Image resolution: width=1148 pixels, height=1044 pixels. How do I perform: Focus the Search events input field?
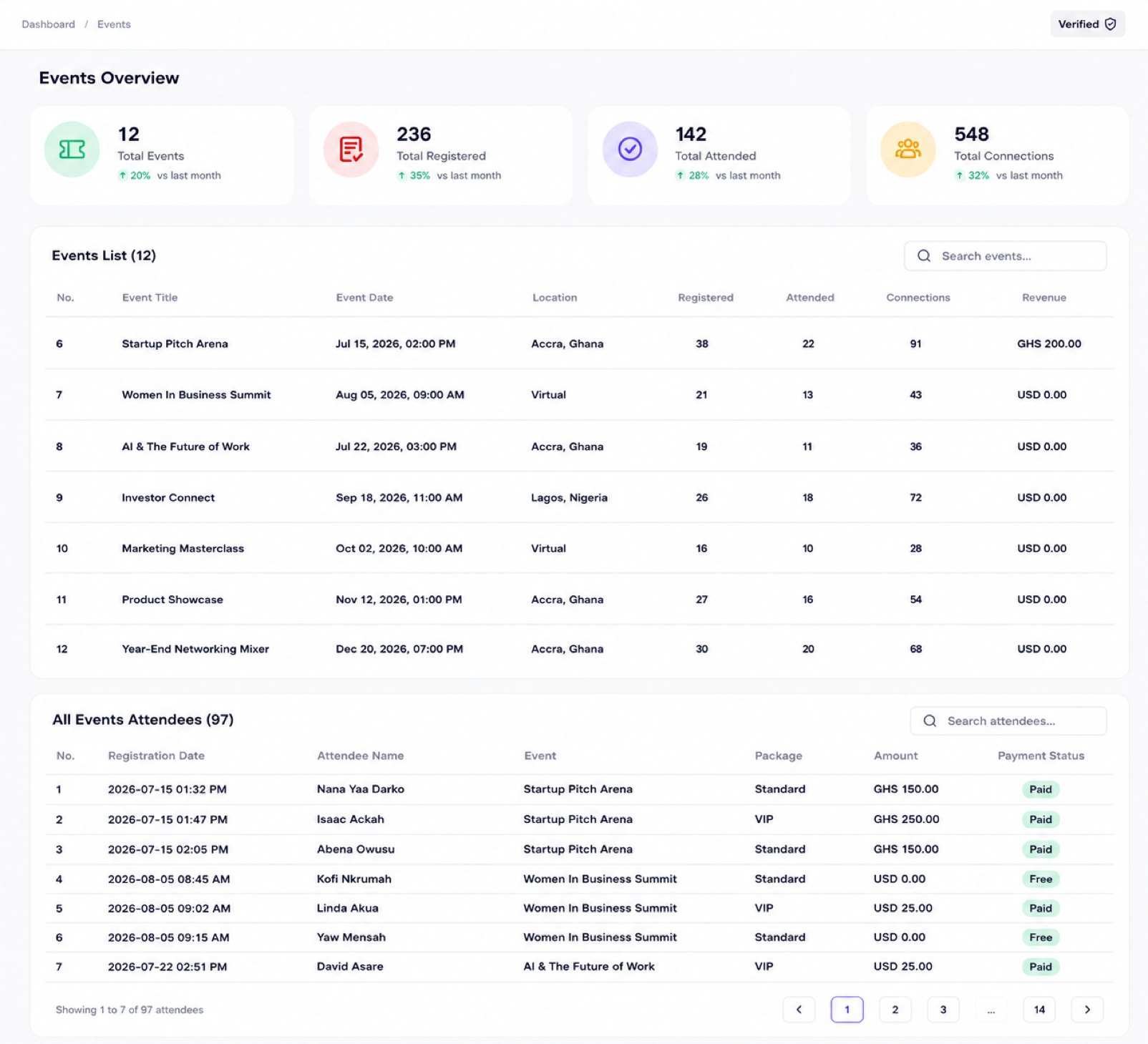pyautogui.click(x=1005, y=256)
